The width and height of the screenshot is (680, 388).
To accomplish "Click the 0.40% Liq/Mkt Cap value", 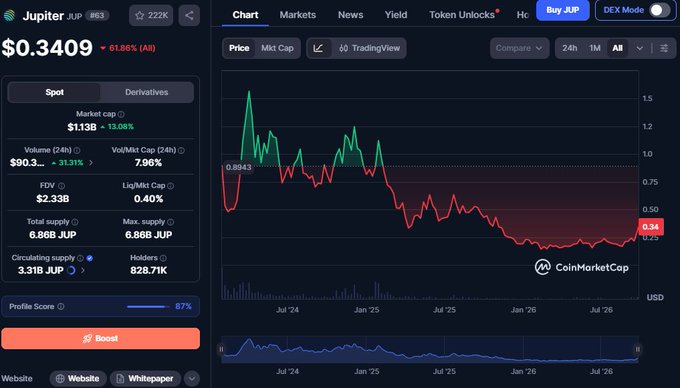I will tap(148, 199).
